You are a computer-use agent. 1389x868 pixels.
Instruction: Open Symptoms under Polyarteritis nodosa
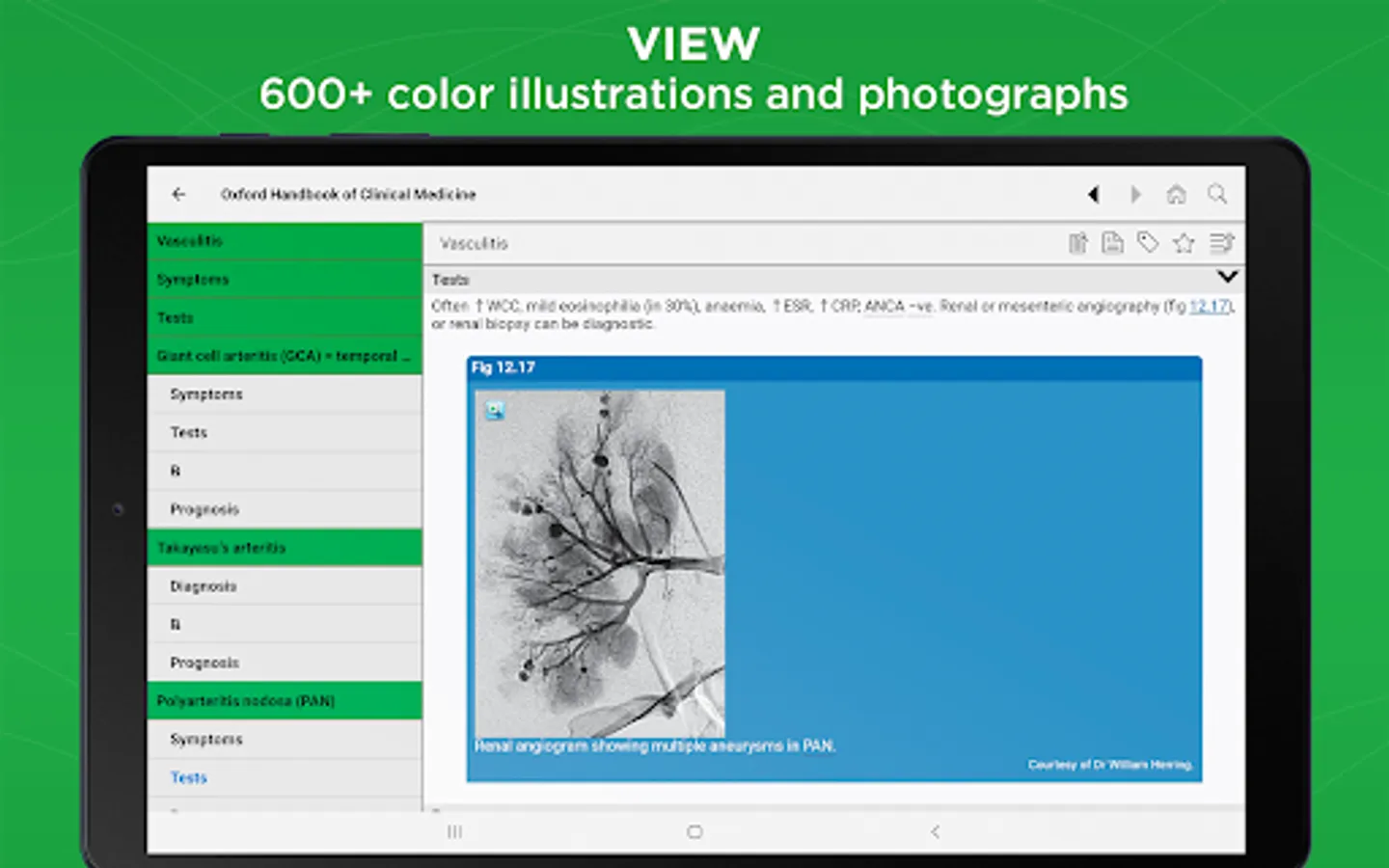(x=285, y=740)
